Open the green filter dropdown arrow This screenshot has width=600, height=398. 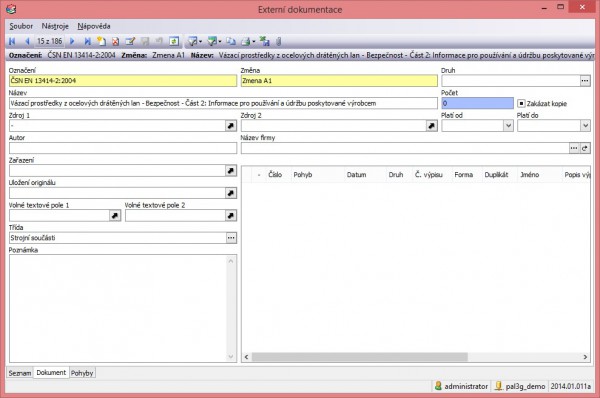click(x=220, y=41)
